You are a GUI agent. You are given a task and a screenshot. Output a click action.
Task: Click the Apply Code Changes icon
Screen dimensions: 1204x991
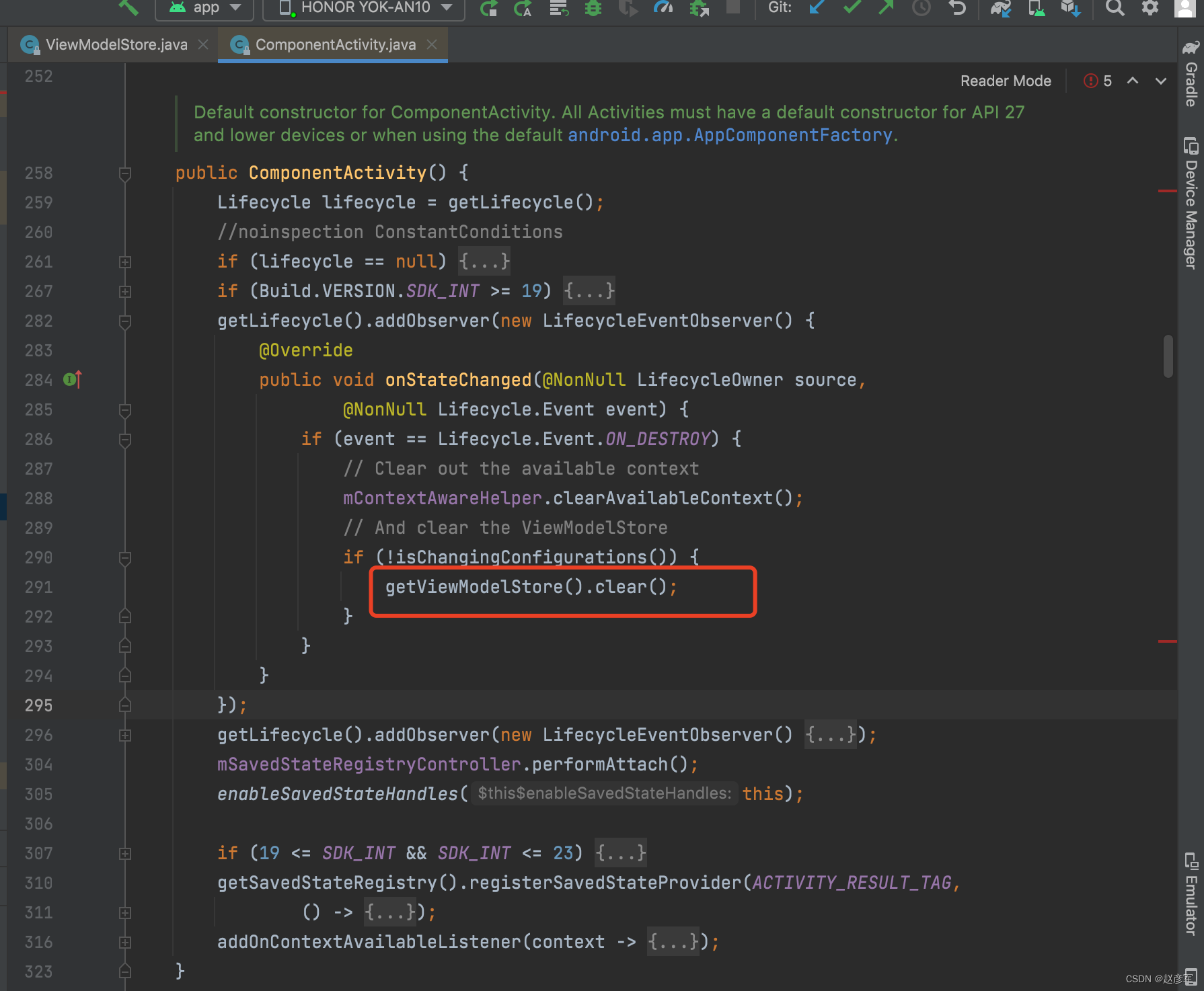pyautogui.click(x=558, y=8)
